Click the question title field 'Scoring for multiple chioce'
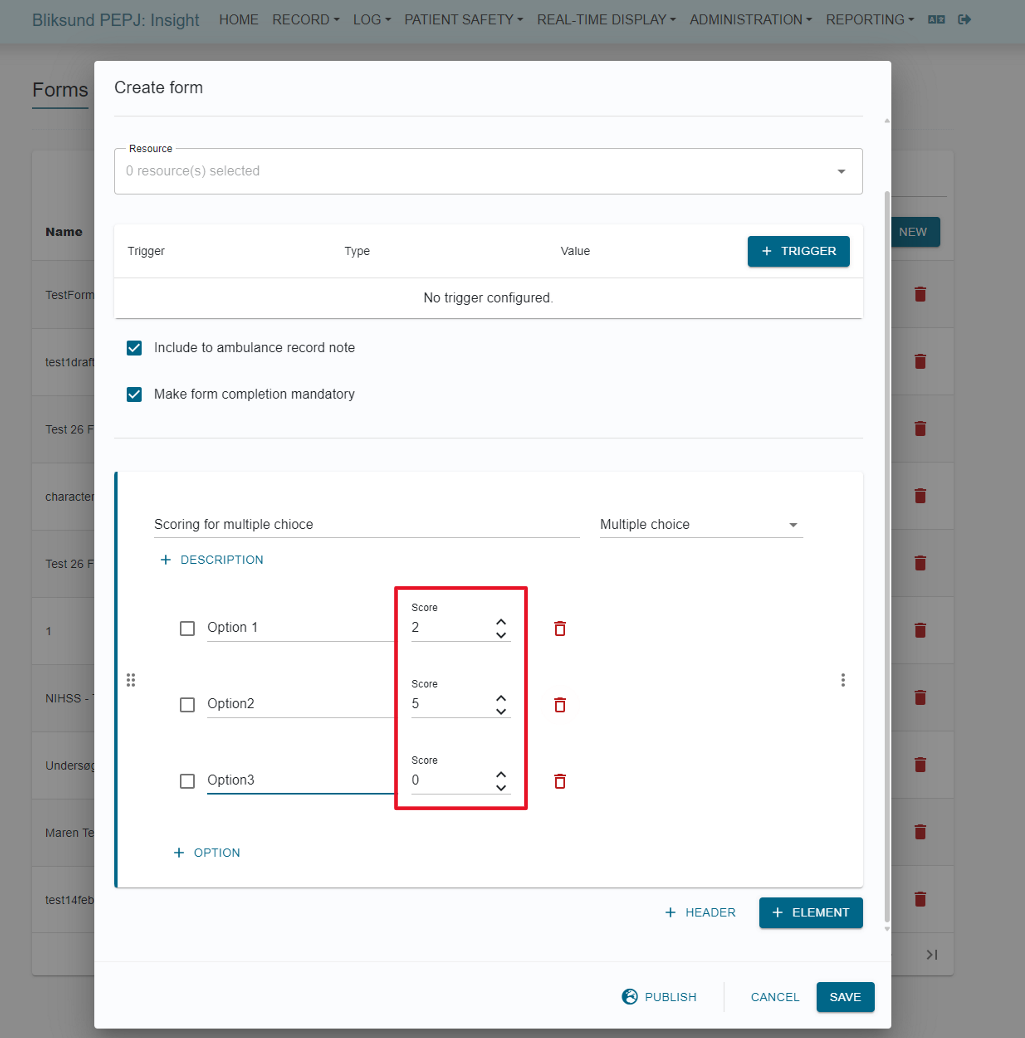Screen dimensions: 1025x1038 [x=367, y=524]
